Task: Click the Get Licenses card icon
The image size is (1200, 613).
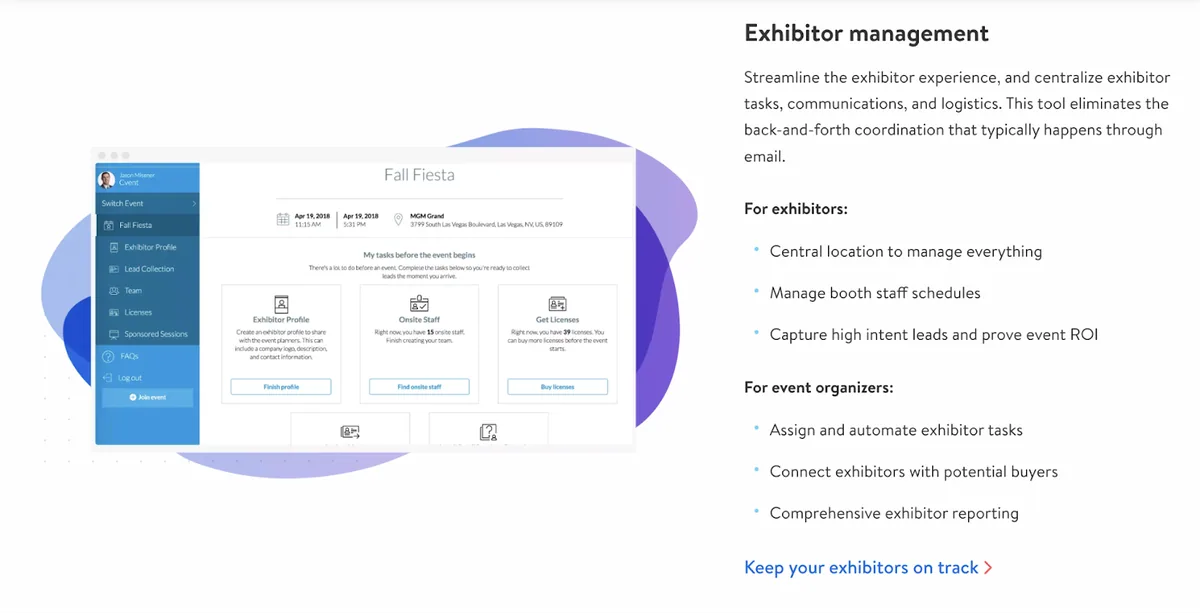Action: (x=557, y=304)
